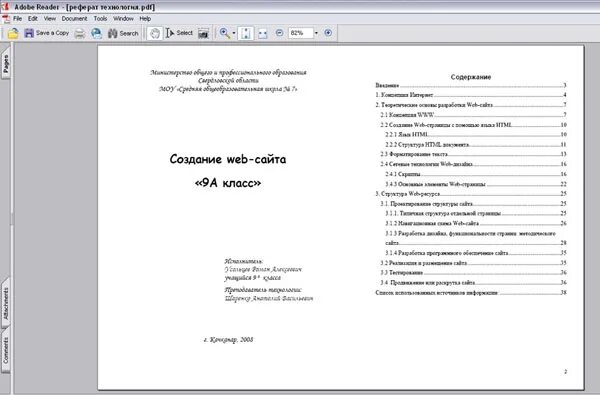600x395 pixels.
Task: Open the File menu
Action: (x=18, y=18)
